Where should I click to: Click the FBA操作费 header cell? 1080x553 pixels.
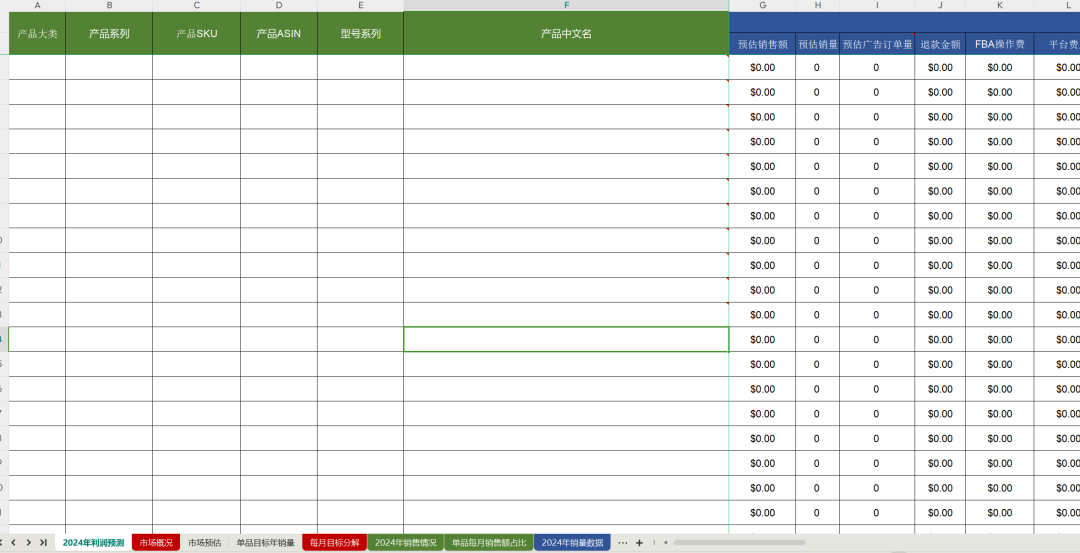click(x=999, y=44)
